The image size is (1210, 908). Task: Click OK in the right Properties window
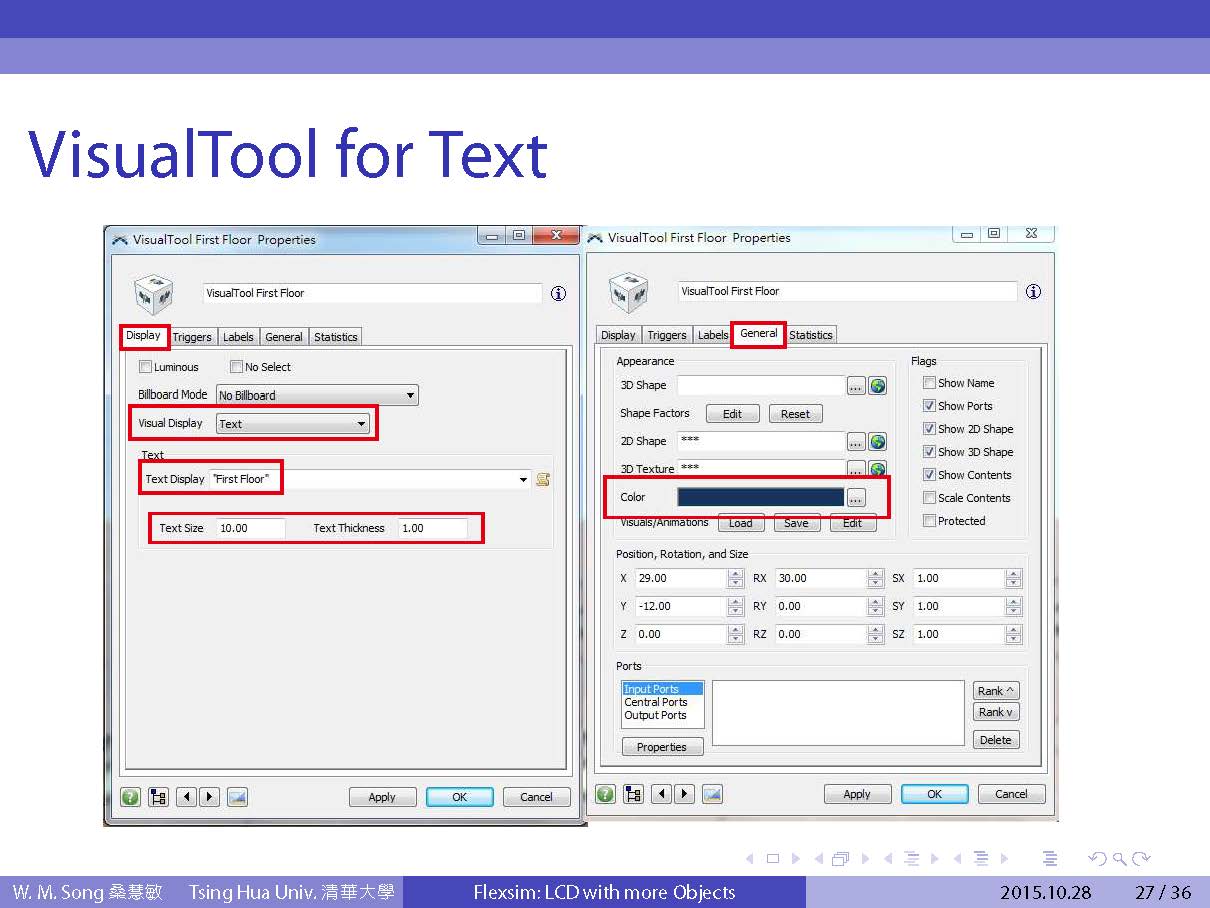coord(934,794)
